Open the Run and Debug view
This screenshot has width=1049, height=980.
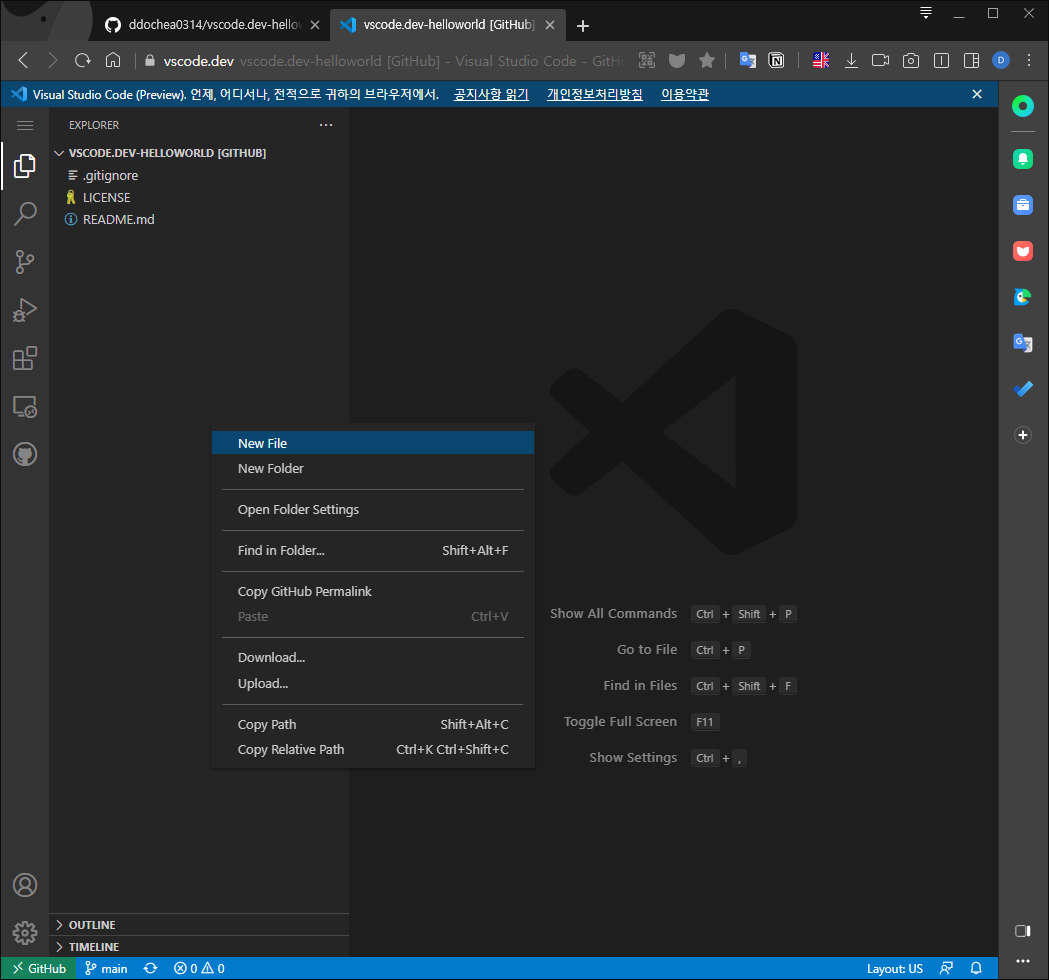point(25,310)
